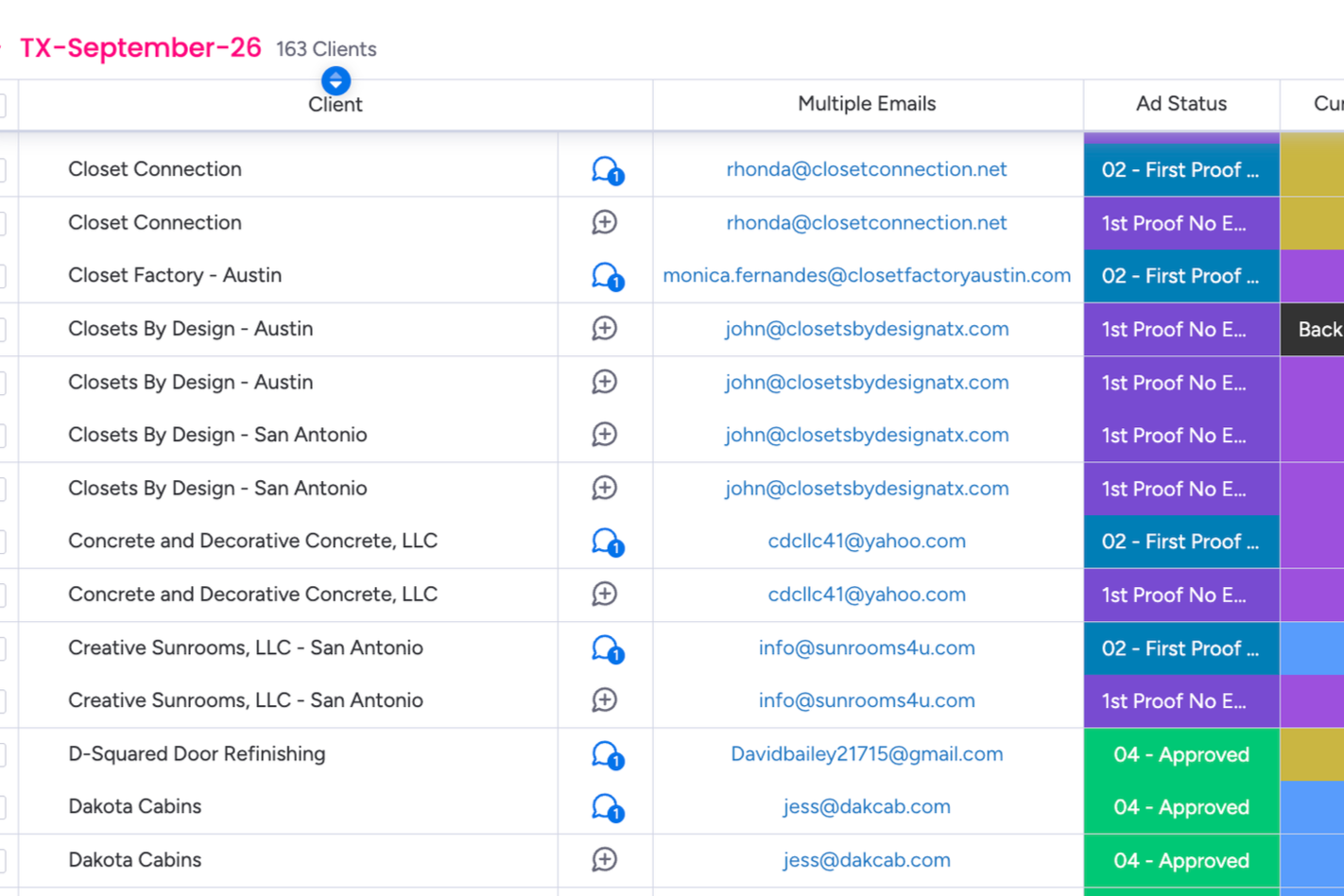
Task: Open monica.fernandes@closetfactoryaustin.com email link
Action: pos(867,275)
